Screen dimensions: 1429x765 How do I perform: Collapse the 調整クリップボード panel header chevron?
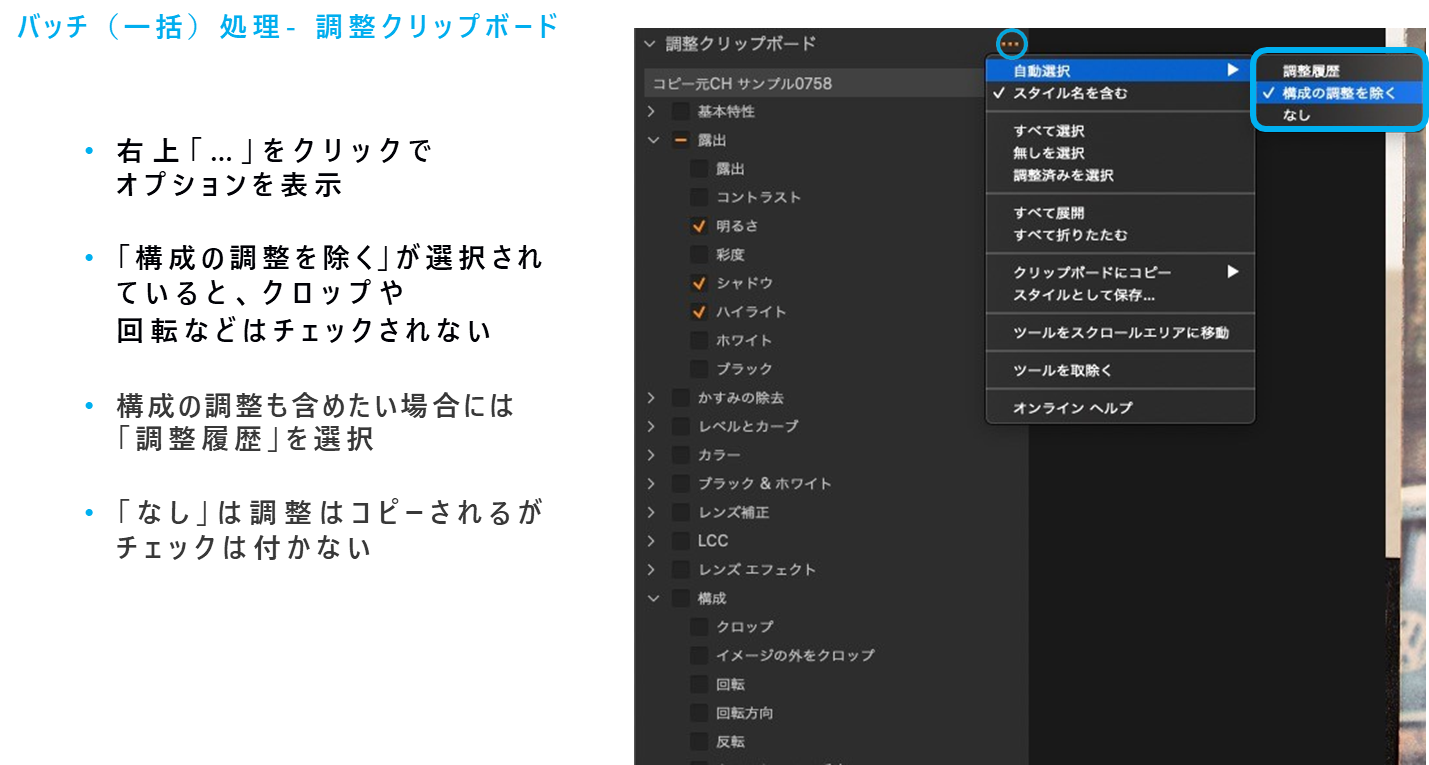click(650, 43)
